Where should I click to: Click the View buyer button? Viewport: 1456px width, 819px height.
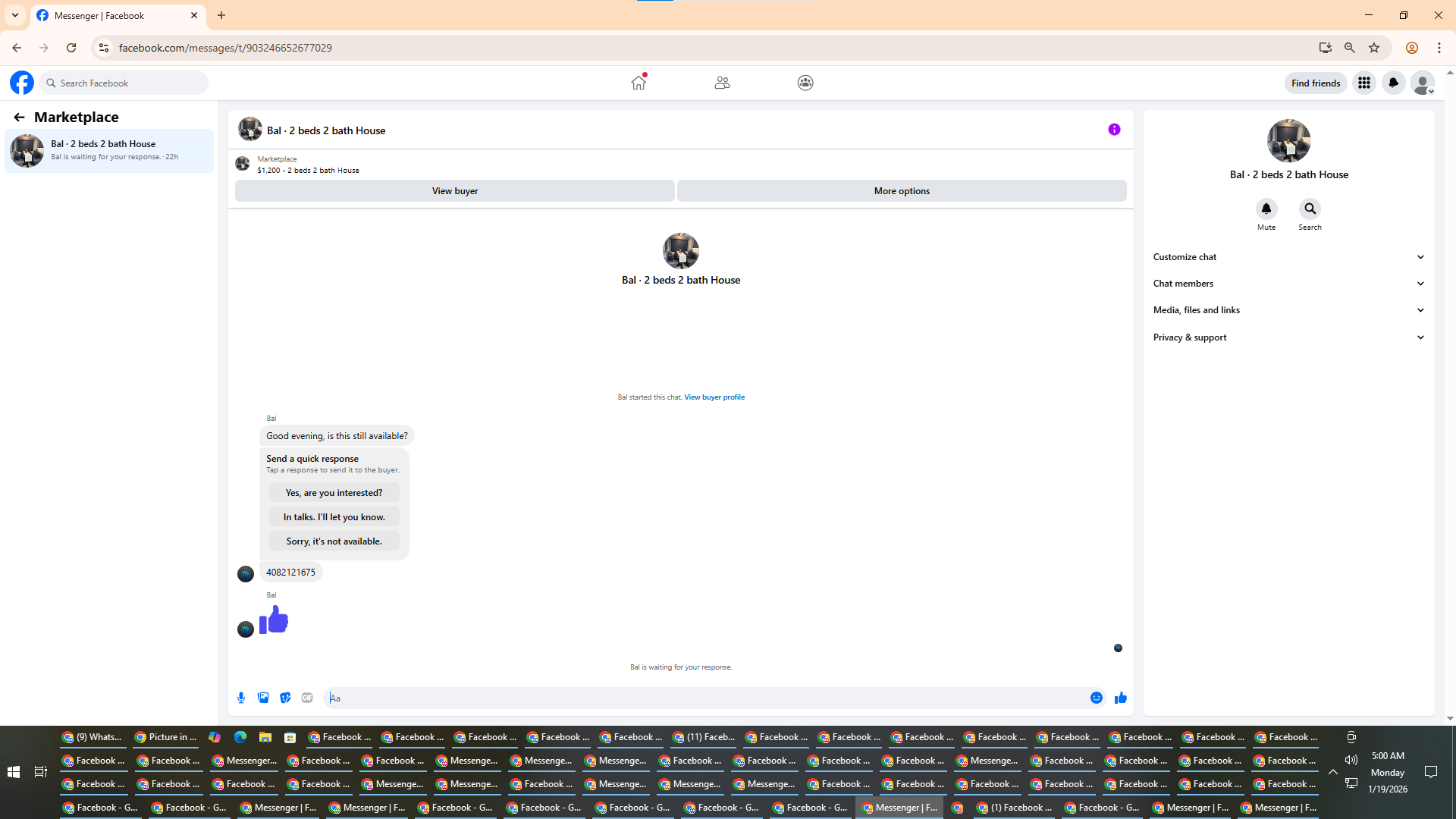tap(454, 191)
